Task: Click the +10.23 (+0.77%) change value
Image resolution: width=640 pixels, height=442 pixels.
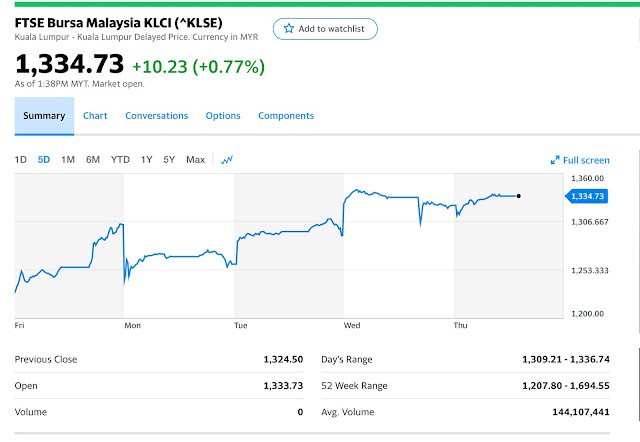Action: pyautogui.click(x=198, y=67)
